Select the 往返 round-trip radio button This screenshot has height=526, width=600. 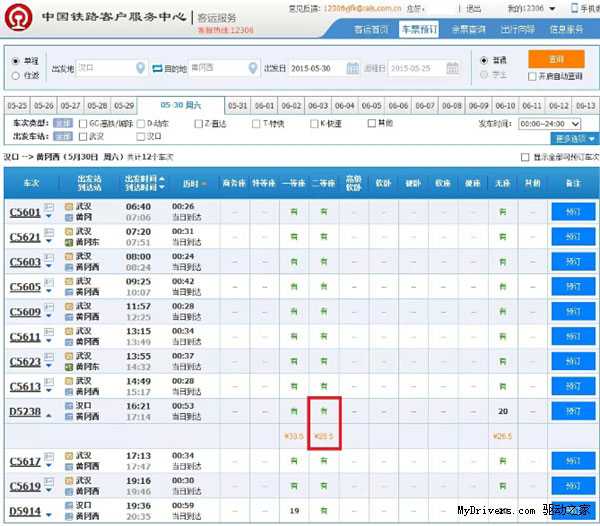(16, 74)
